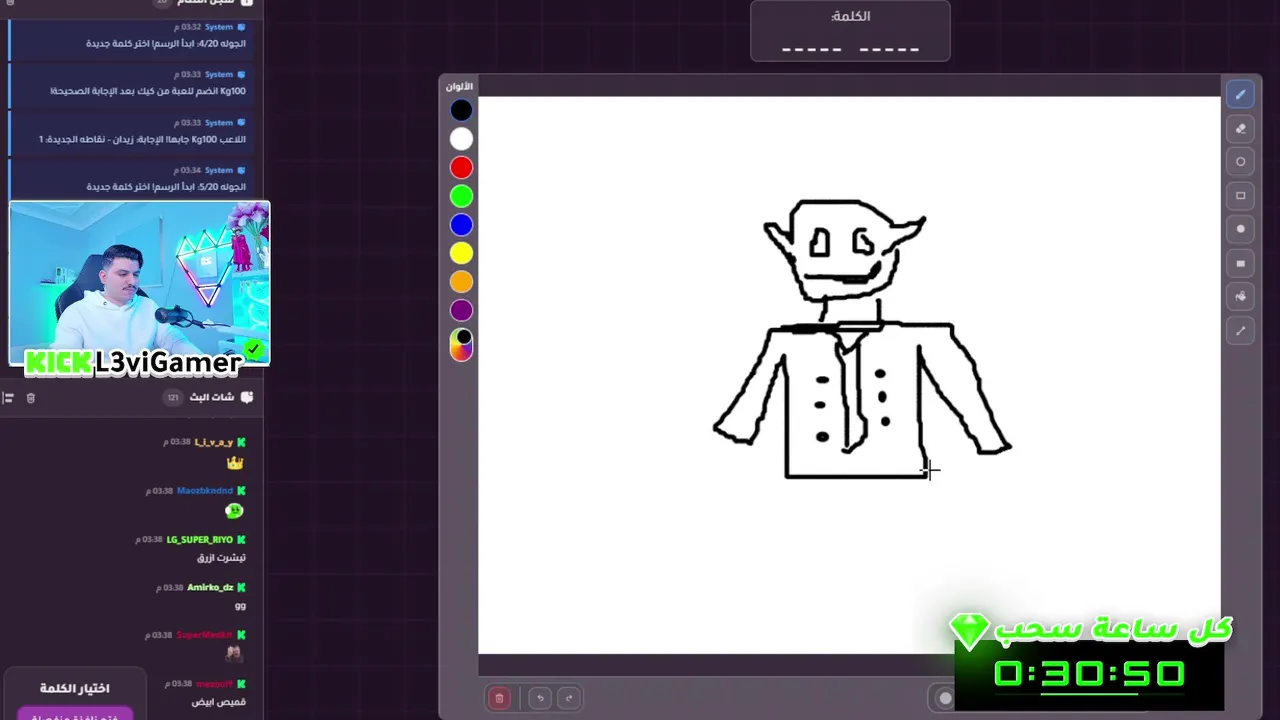Click the crown emoji chat message
Image resolution: width=1280 pixels, height=720 pixels.
point(235,463)
